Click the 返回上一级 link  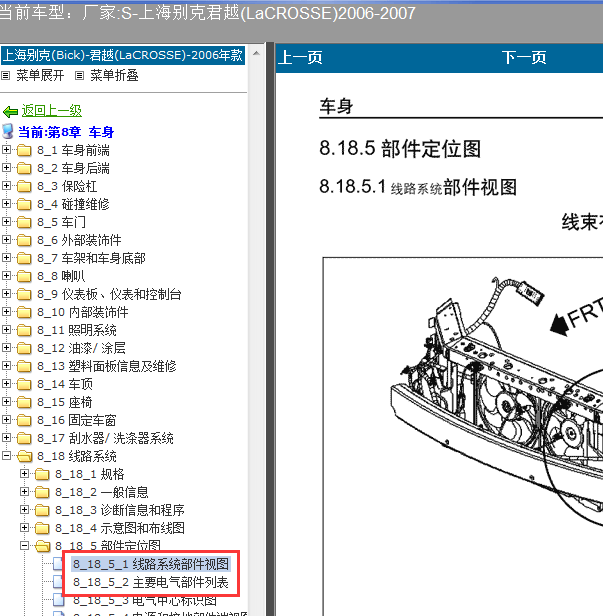[51, 111]
